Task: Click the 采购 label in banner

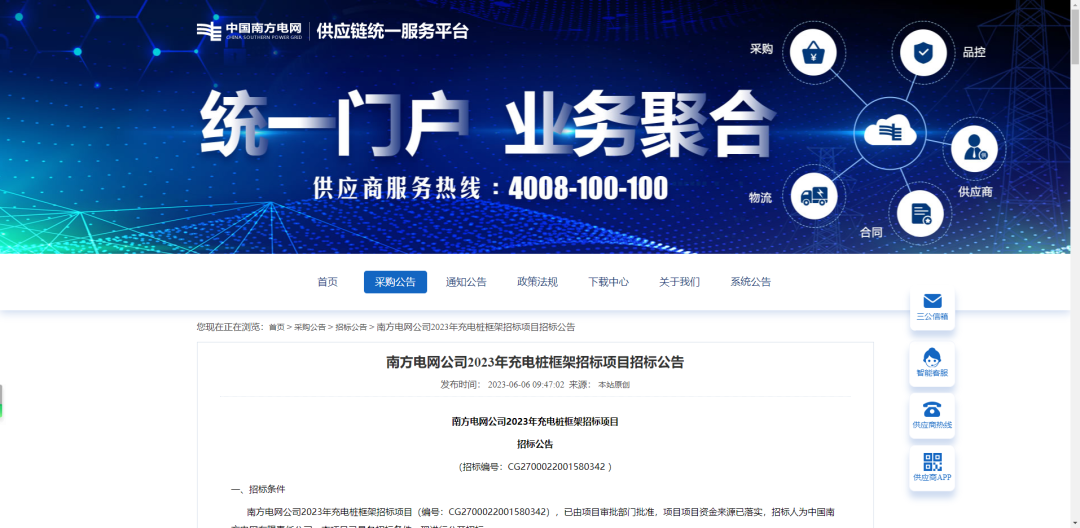Action: (x=761, y=49)
